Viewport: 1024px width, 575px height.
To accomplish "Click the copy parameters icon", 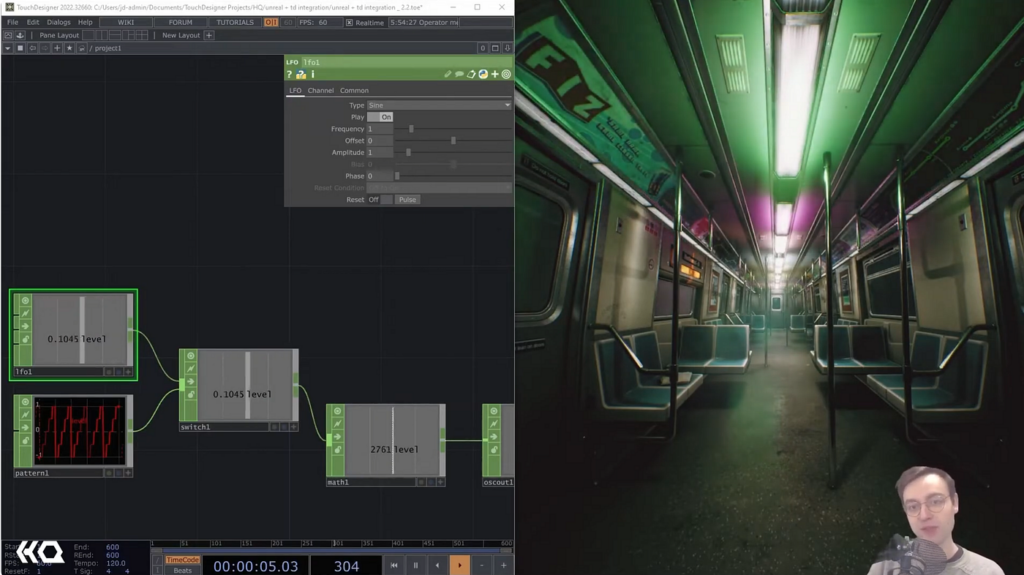I will tap(471, 74).
